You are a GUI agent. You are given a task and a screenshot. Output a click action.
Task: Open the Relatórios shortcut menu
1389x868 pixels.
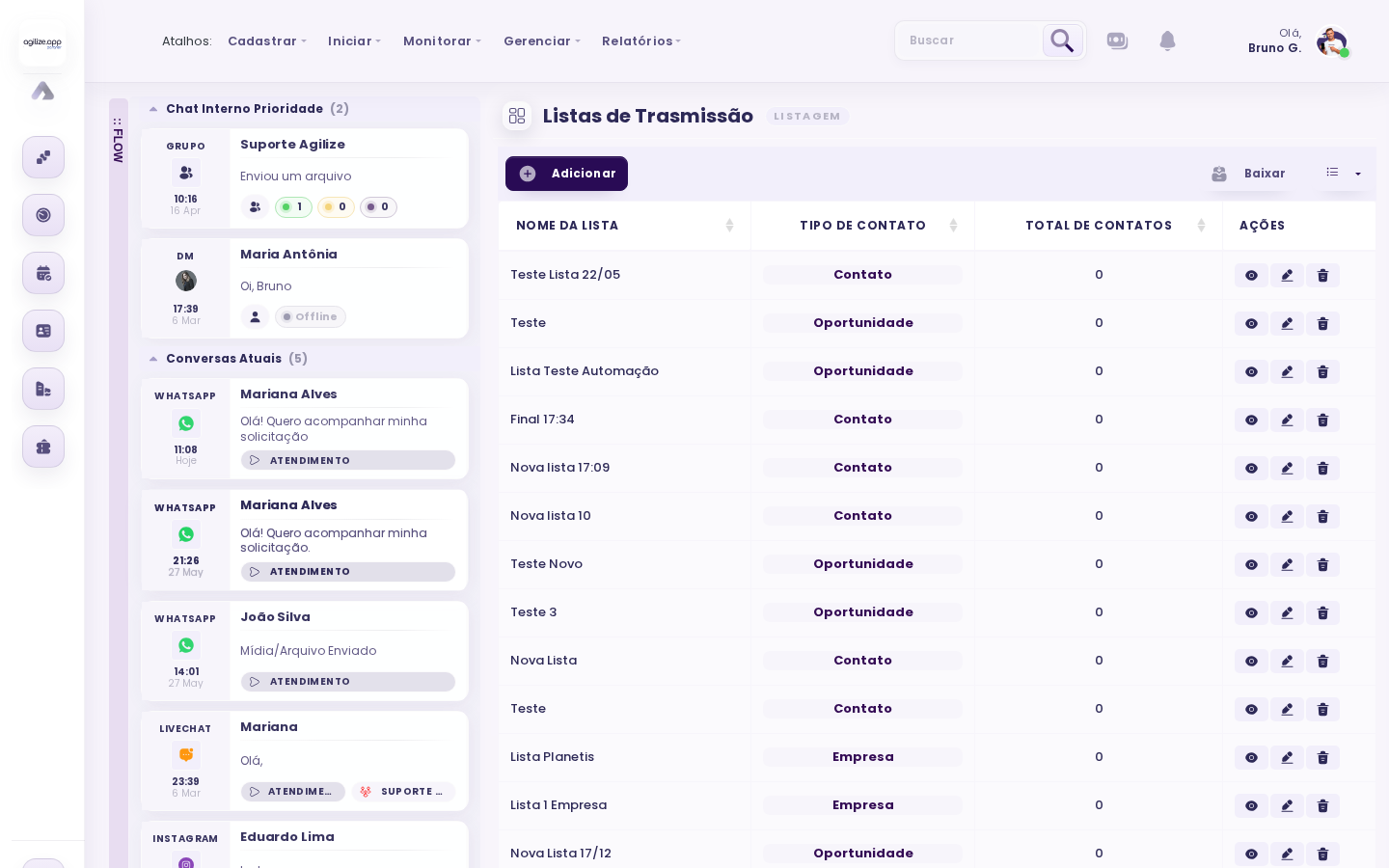coord(641,41)
